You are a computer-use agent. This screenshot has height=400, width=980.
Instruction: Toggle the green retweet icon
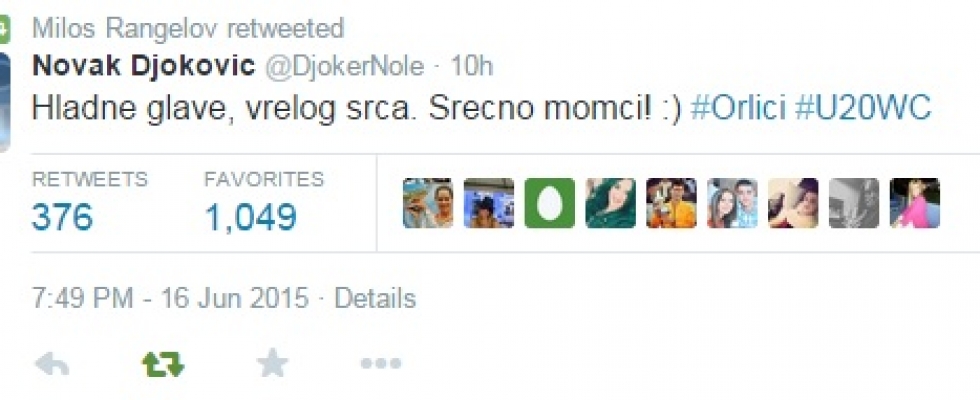click(162, 364)
